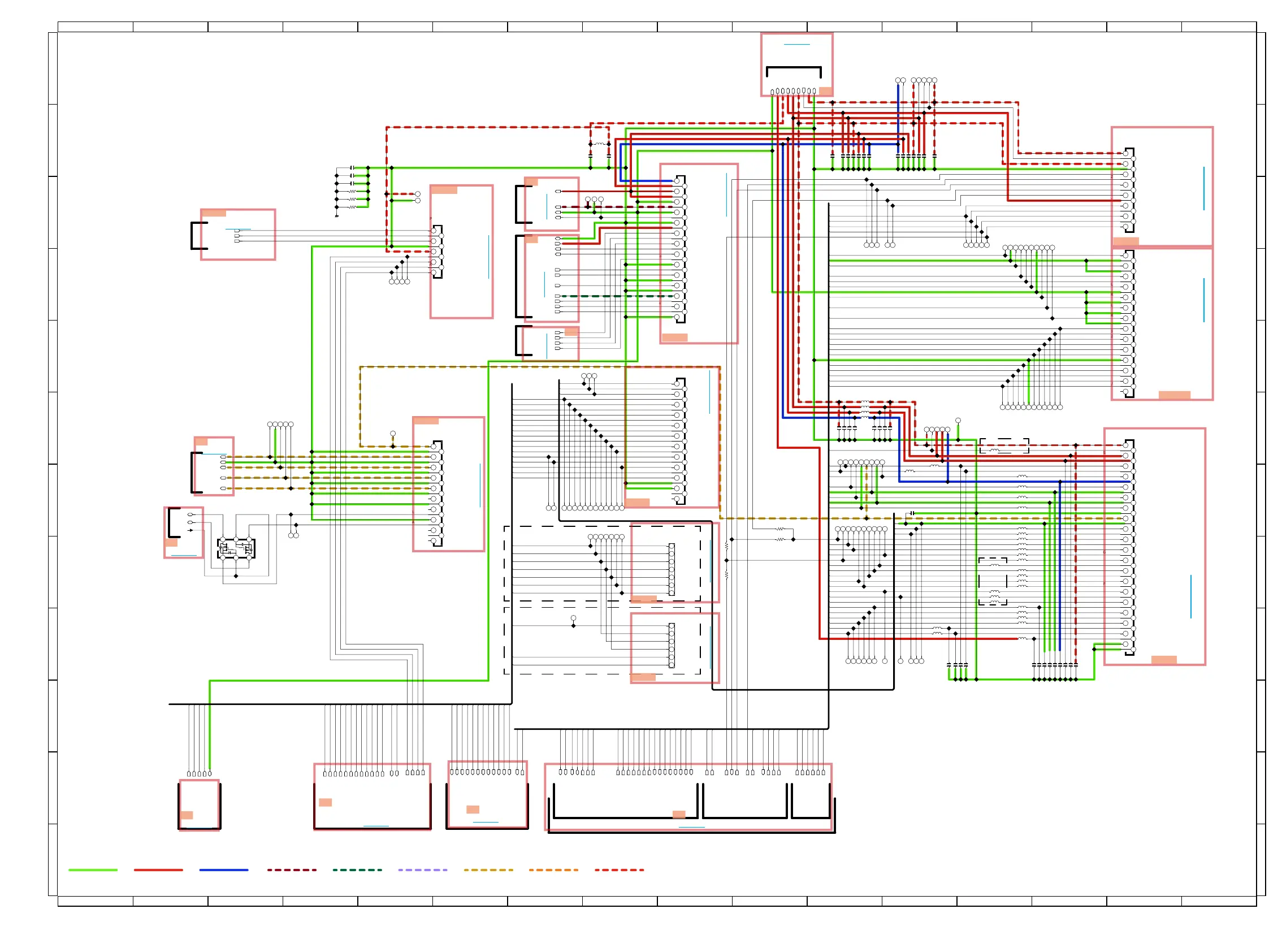Click orange tag inside third bottom connector
1282x952 pixels.
[x=473, y=809]
